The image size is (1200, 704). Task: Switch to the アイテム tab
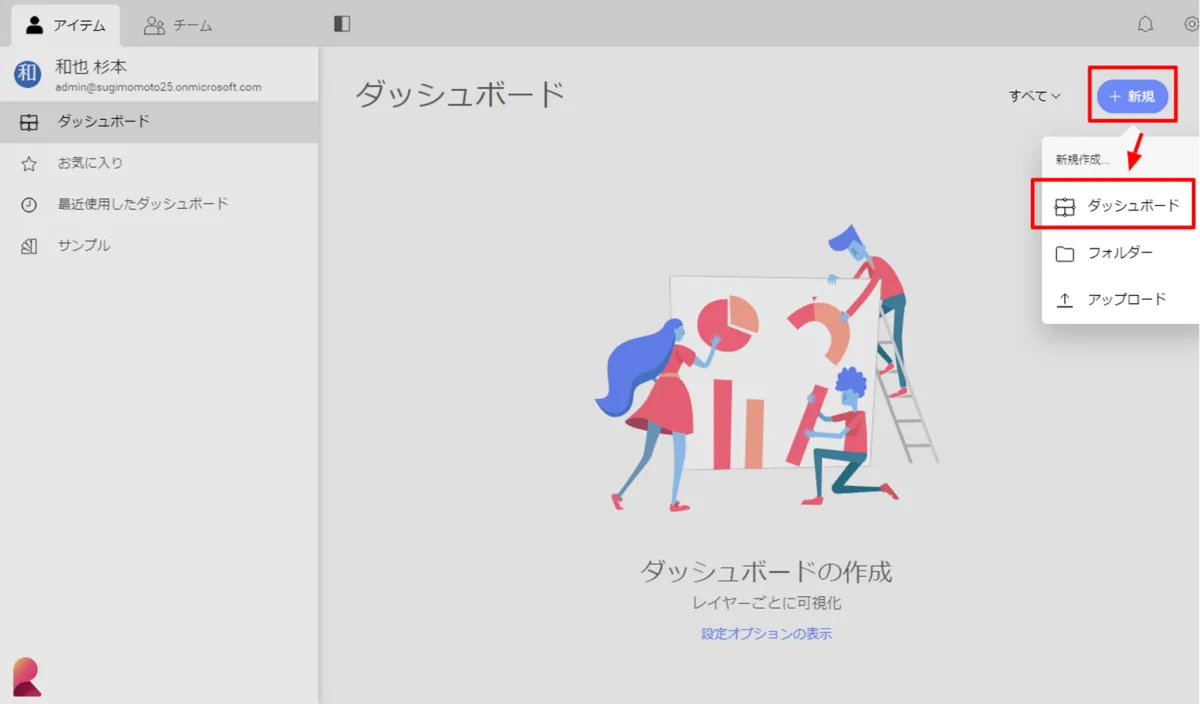(66, 25)
